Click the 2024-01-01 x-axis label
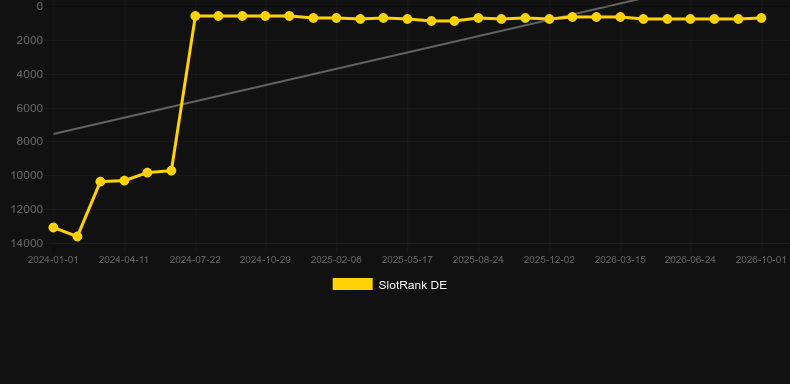Screen dimensions: 790x384 click(53, 260)
